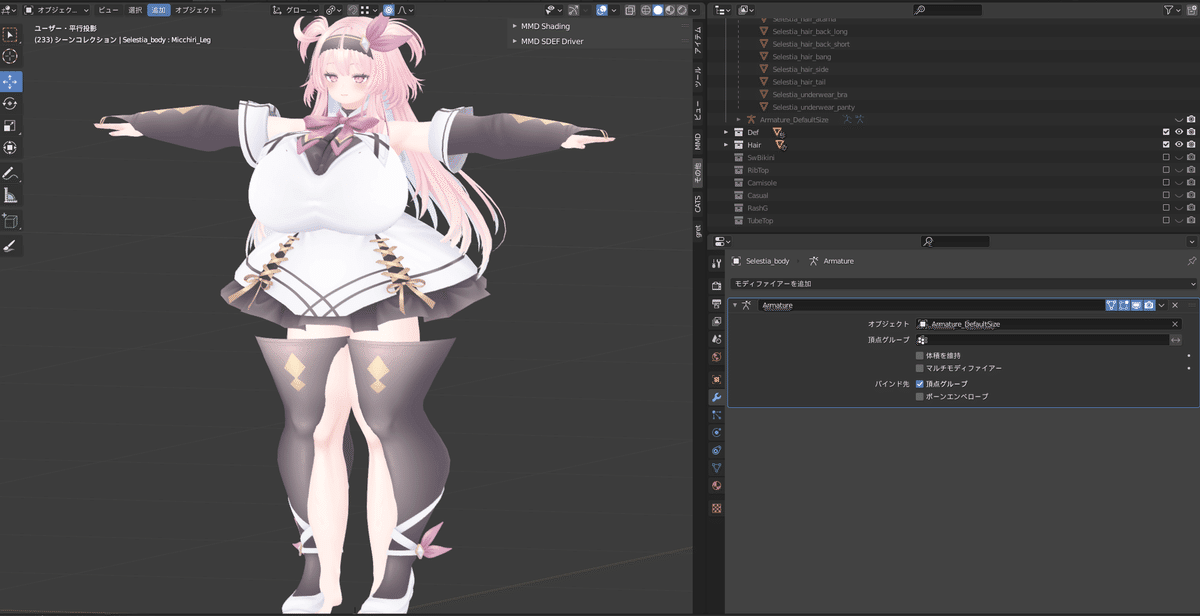Open the ビュー menu

108,9
